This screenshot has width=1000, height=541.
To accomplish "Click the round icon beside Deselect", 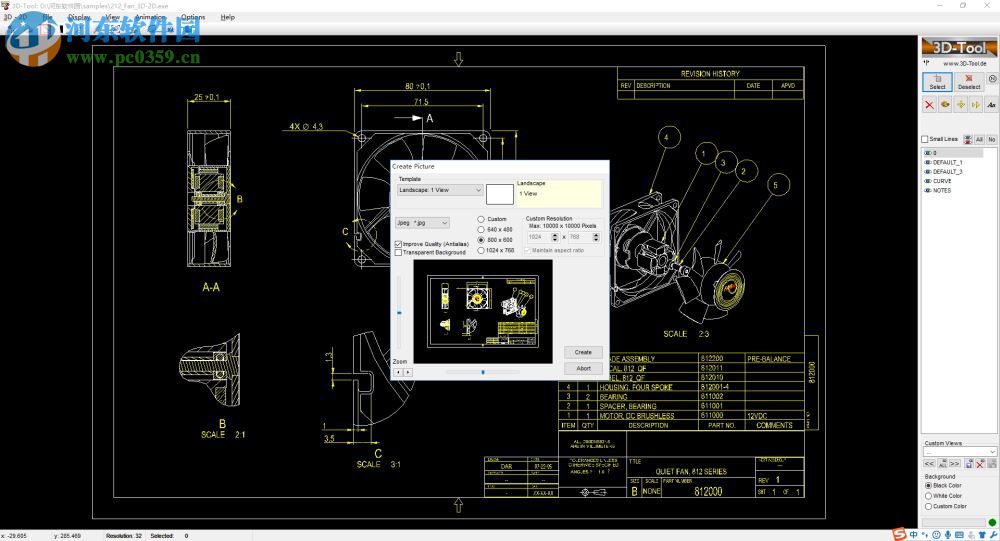I will pos(992,78).
